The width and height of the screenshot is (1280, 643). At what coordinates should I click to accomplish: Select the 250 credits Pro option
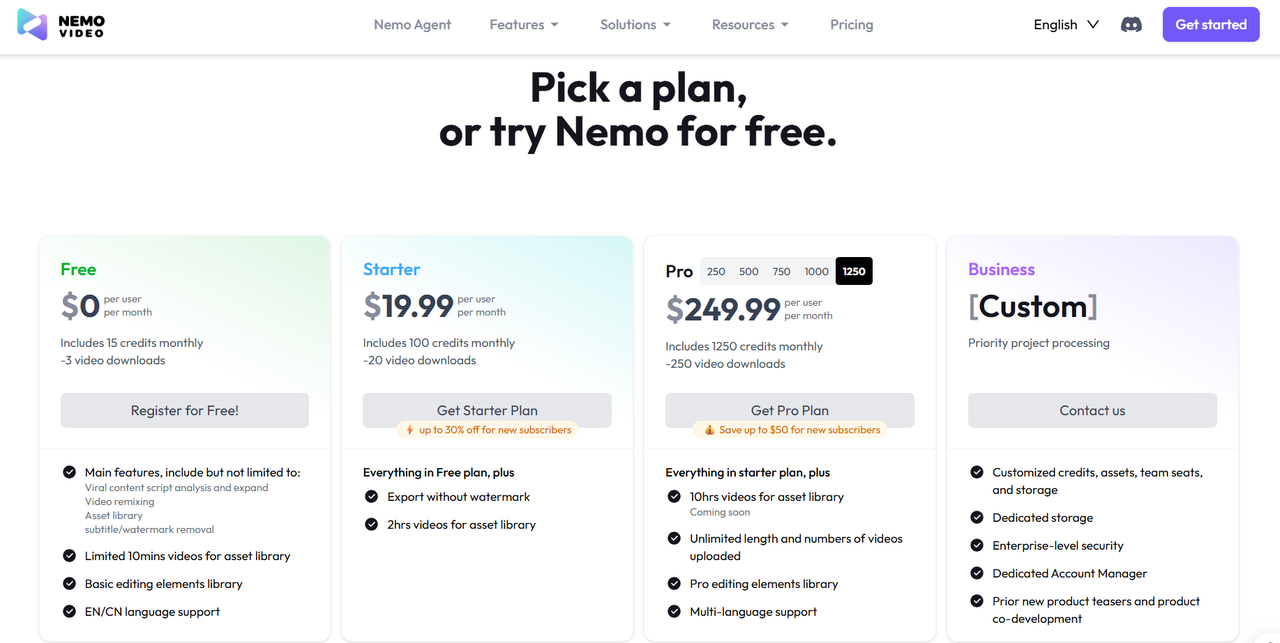pos(716,271)
